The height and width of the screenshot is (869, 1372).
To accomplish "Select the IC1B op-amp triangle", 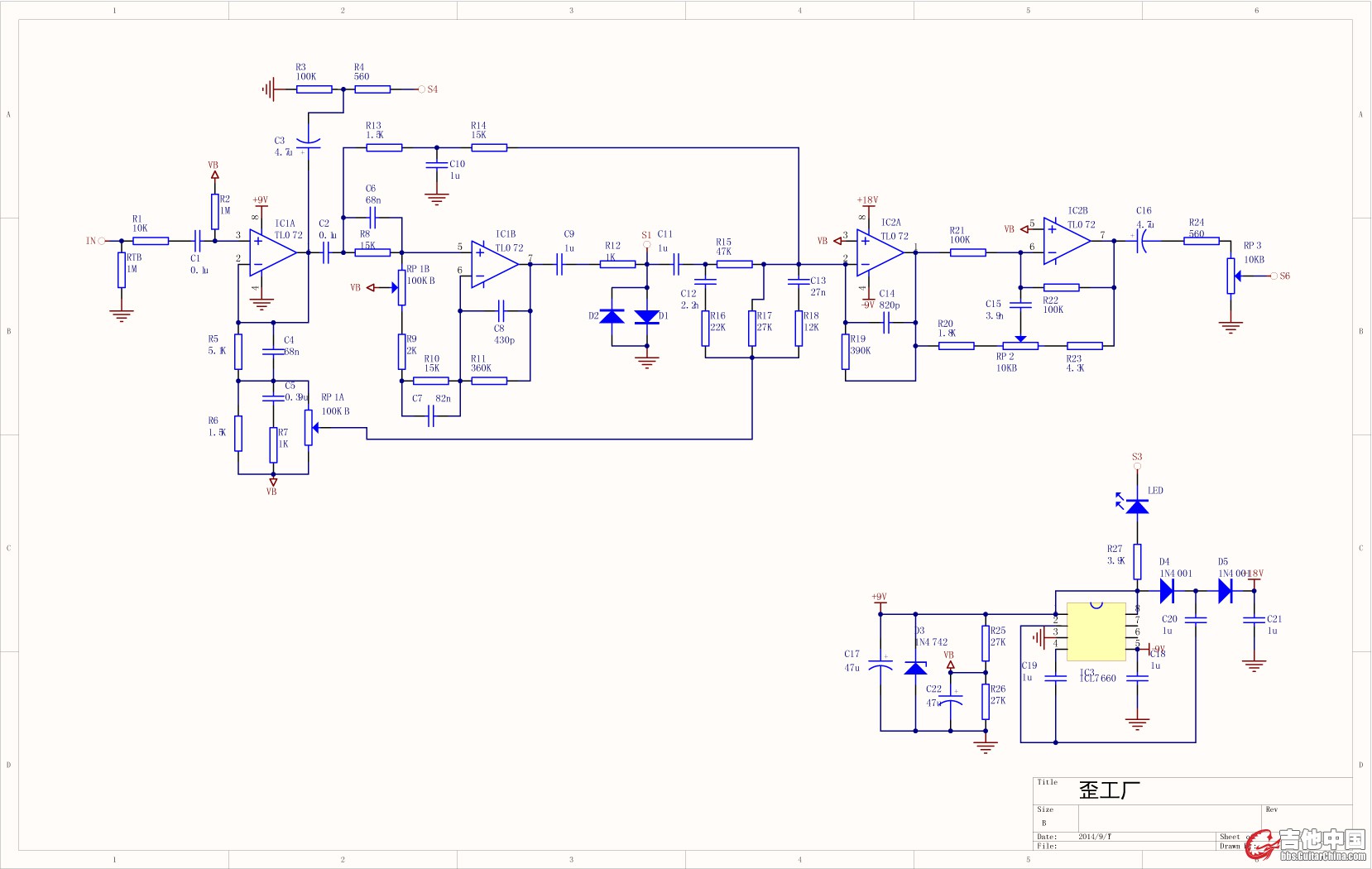I will pos(493,265).
